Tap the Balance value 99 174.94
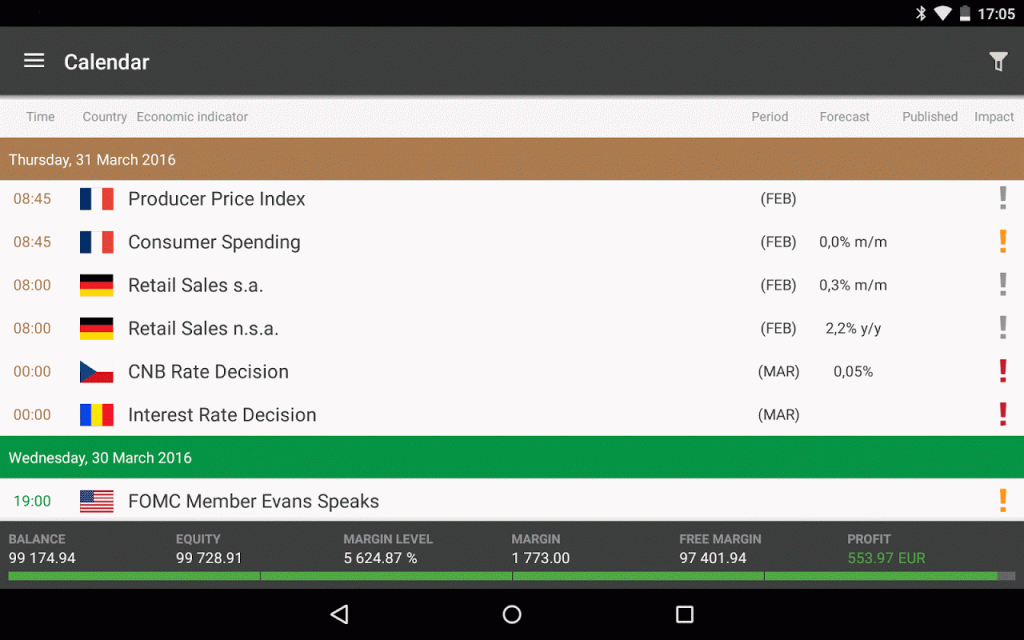1024x640 pixels. (42, 558)
